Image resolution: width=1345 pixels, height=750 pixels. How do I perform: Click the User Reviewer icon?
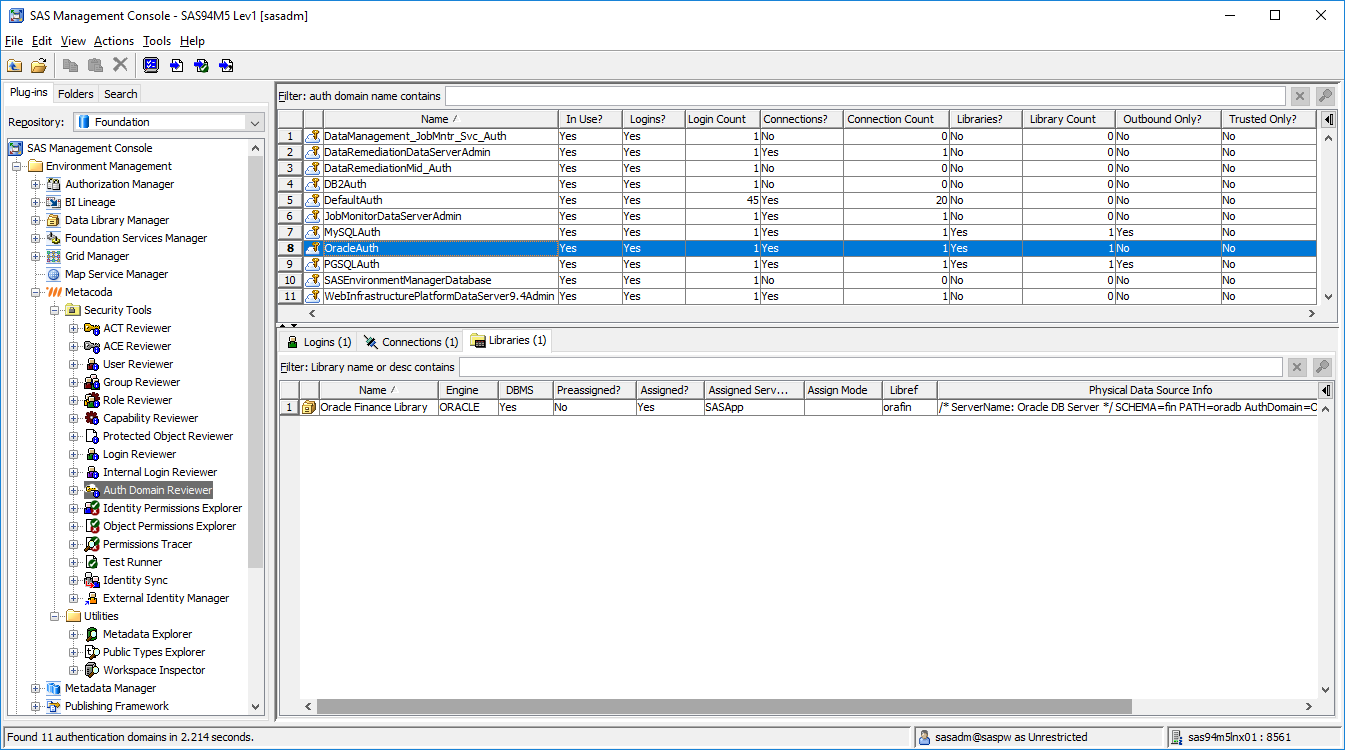point(92,364)
